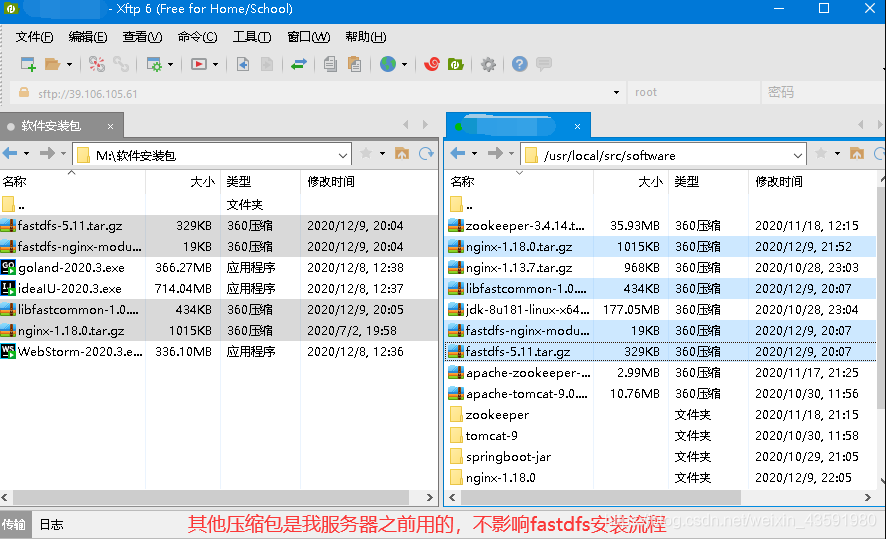Click the New Session toolbar icon
The image size is (886, 539).
[x=28, y=64]
